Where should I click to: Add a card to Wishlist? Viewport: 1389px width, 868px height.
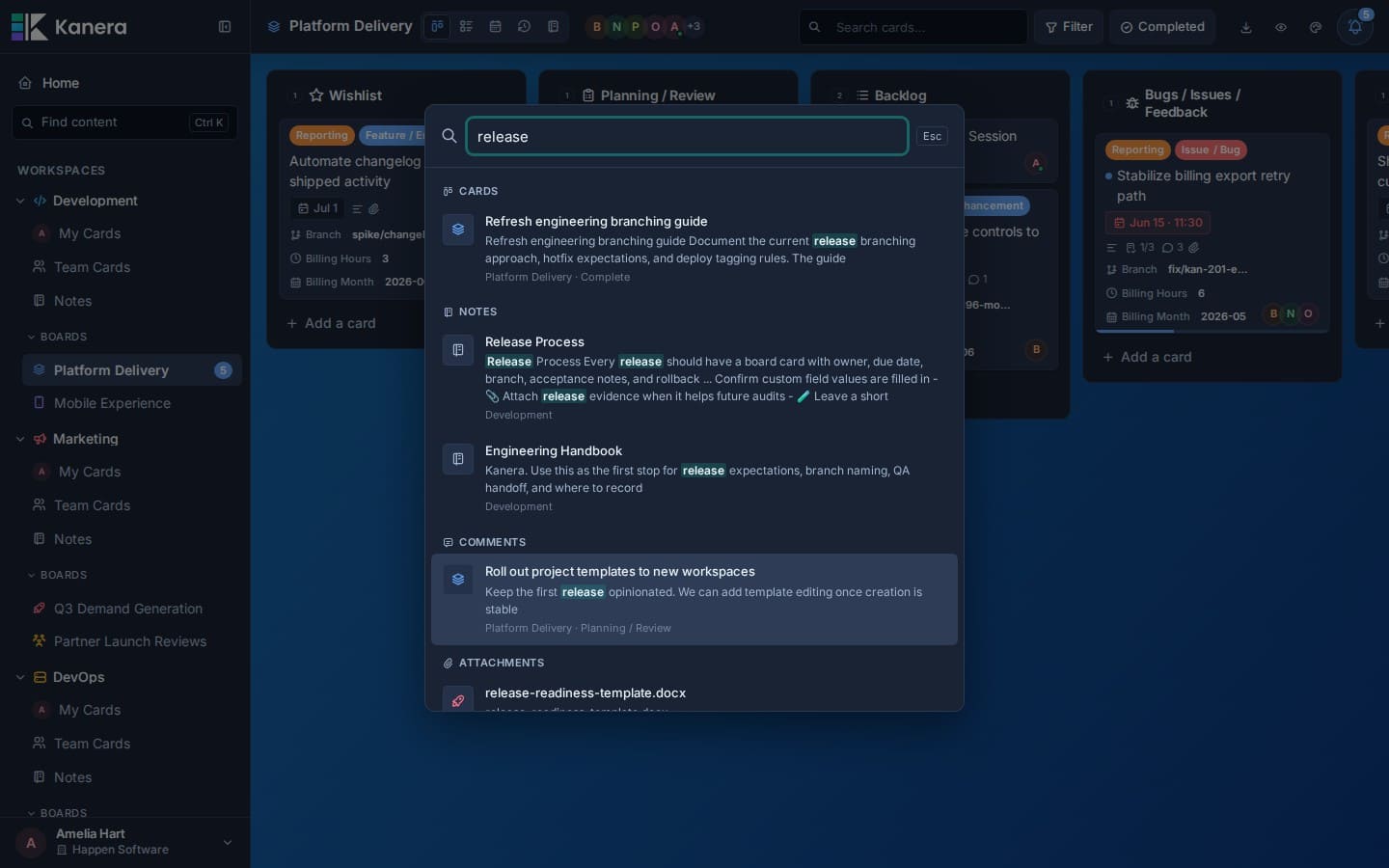point(331,323)
